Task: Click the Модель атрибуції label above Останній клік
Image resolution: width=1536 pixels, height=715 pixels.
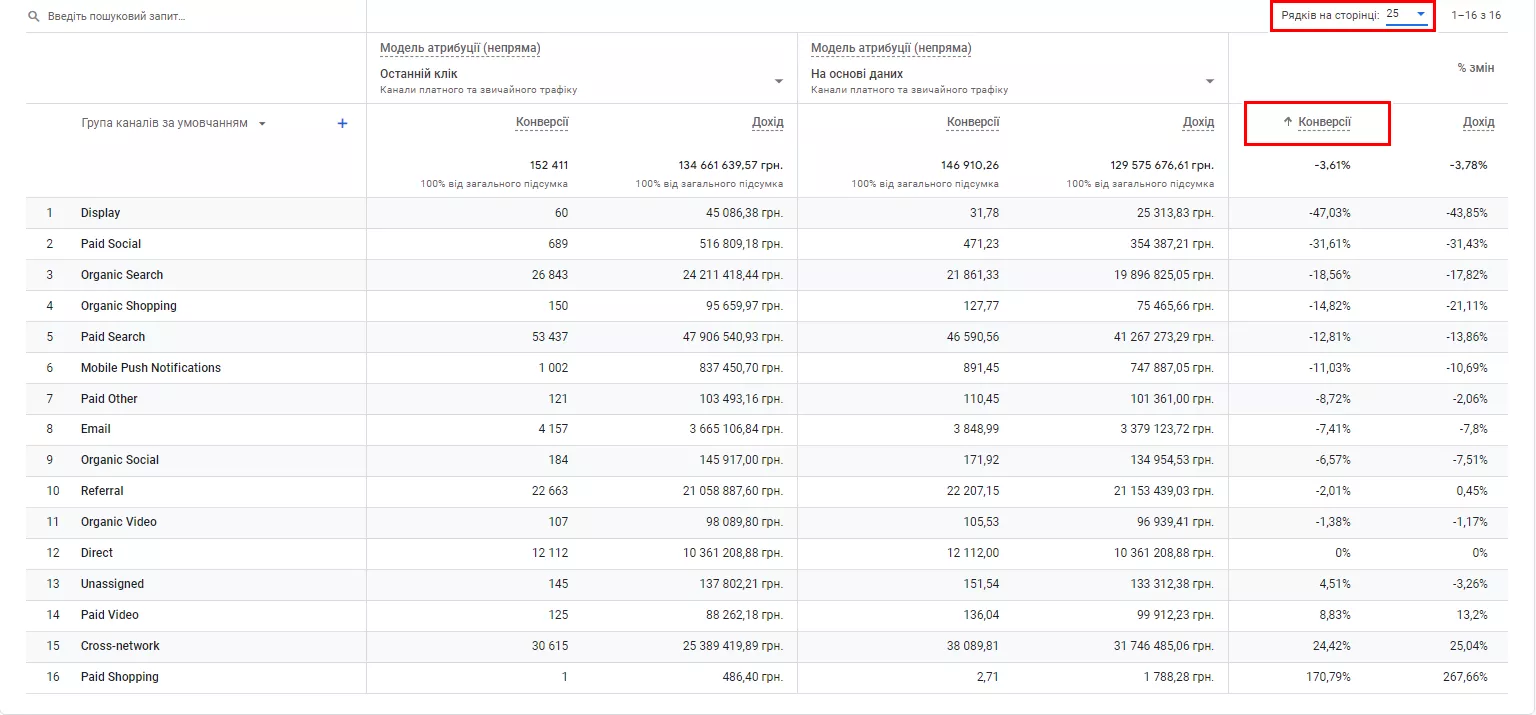Action: [x=460, y=48]
